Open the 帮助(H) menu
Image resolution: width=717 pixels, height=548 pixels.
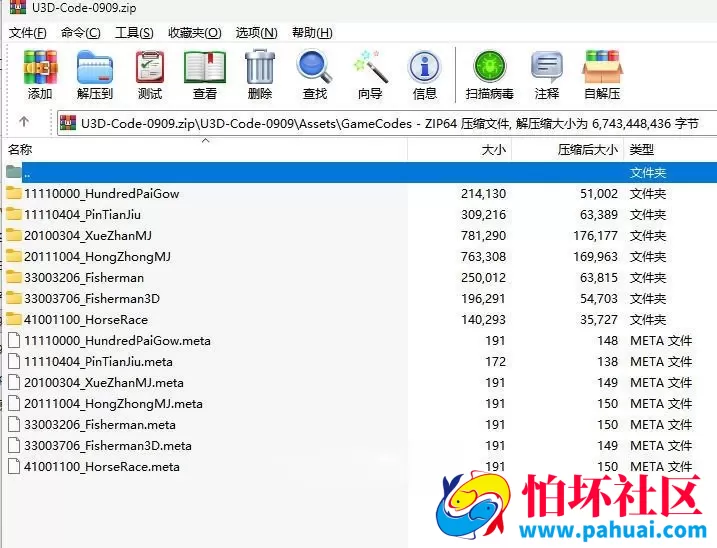tap(312, 33)
